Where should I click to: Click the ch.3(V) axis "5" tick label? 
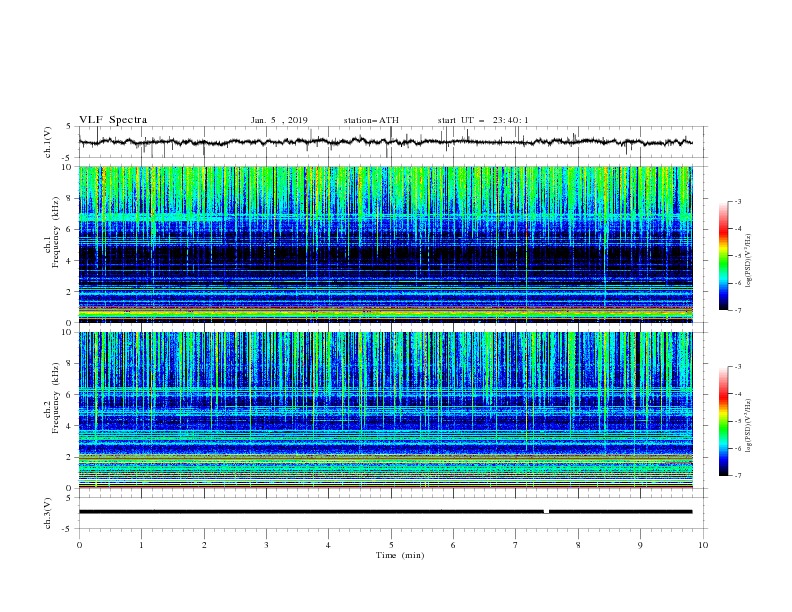pyautogui.click(x=70, y=498)
